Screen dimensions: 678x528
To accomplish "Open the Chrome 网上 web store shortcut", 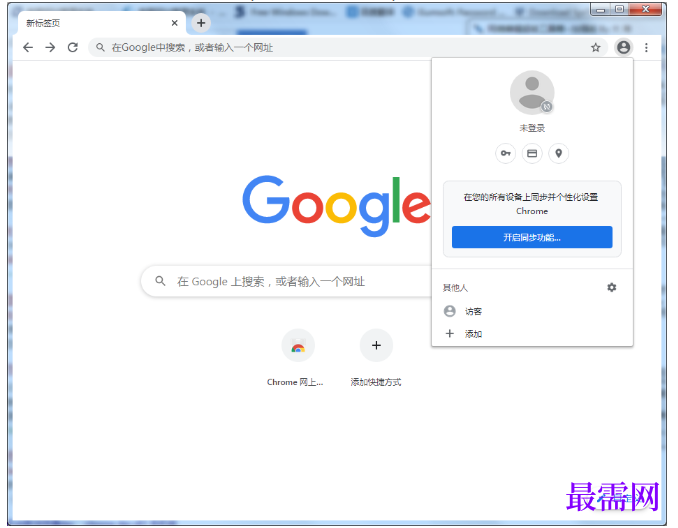I will tap(298, 358).
